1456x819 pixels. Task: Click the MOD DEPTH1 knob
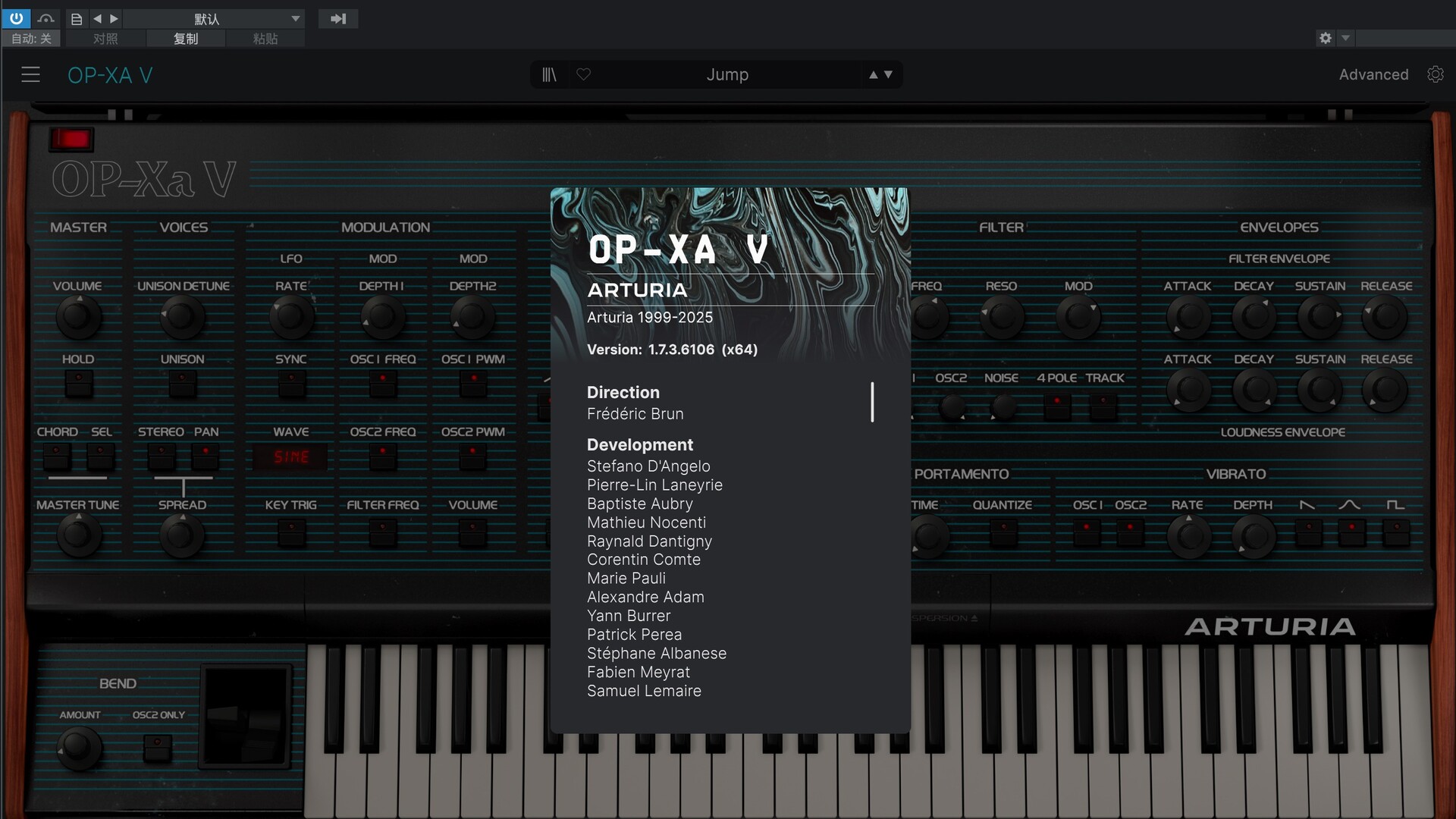[x=381, y=317]
